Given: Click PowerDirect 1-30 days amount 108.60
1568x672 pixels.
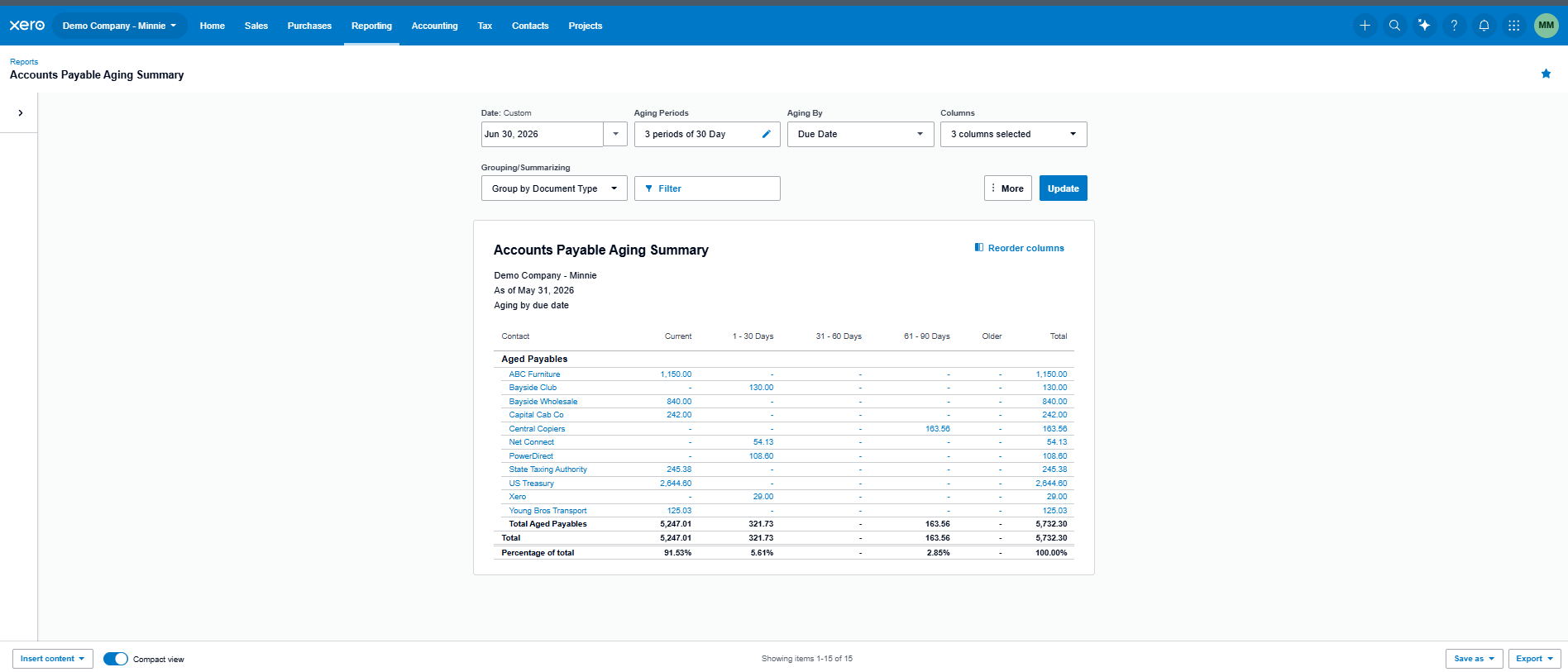Looking at the screenshot, I should [761, 456].
